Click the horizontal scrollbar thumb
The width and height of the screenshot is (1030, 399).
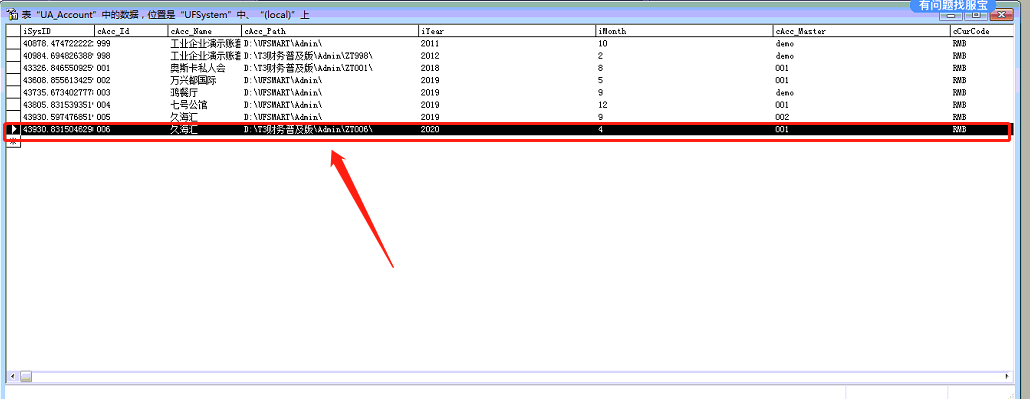coord(25,377)
